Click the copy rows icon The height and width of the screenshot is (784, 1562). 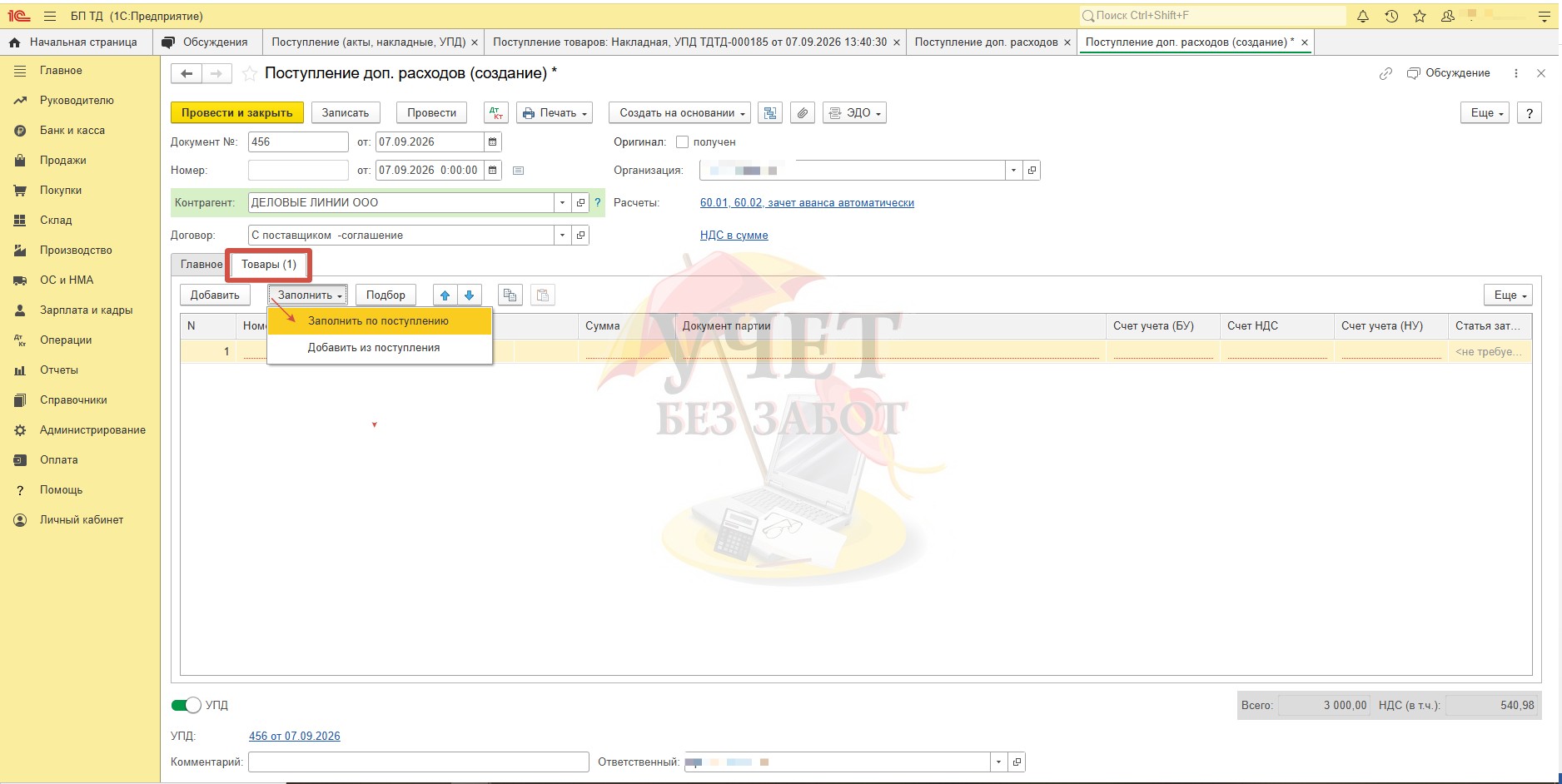click(x=510, y=295)
